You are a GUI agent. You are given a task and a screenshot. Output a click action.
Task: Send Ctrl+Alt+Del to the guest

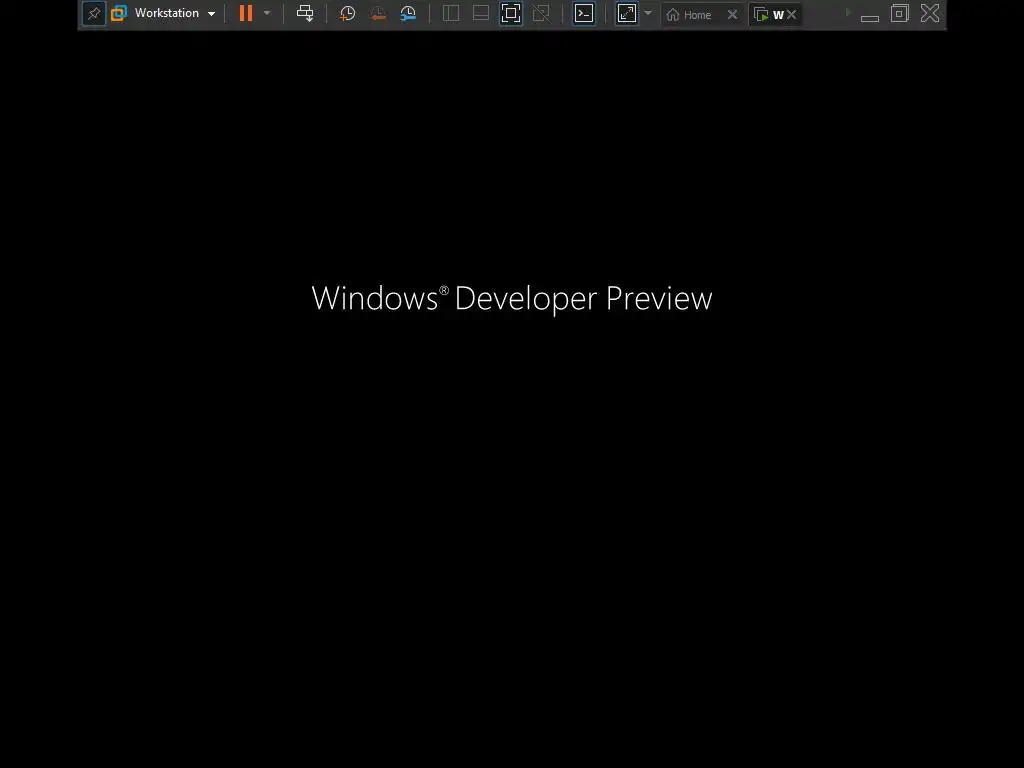[x=305, y=13]
